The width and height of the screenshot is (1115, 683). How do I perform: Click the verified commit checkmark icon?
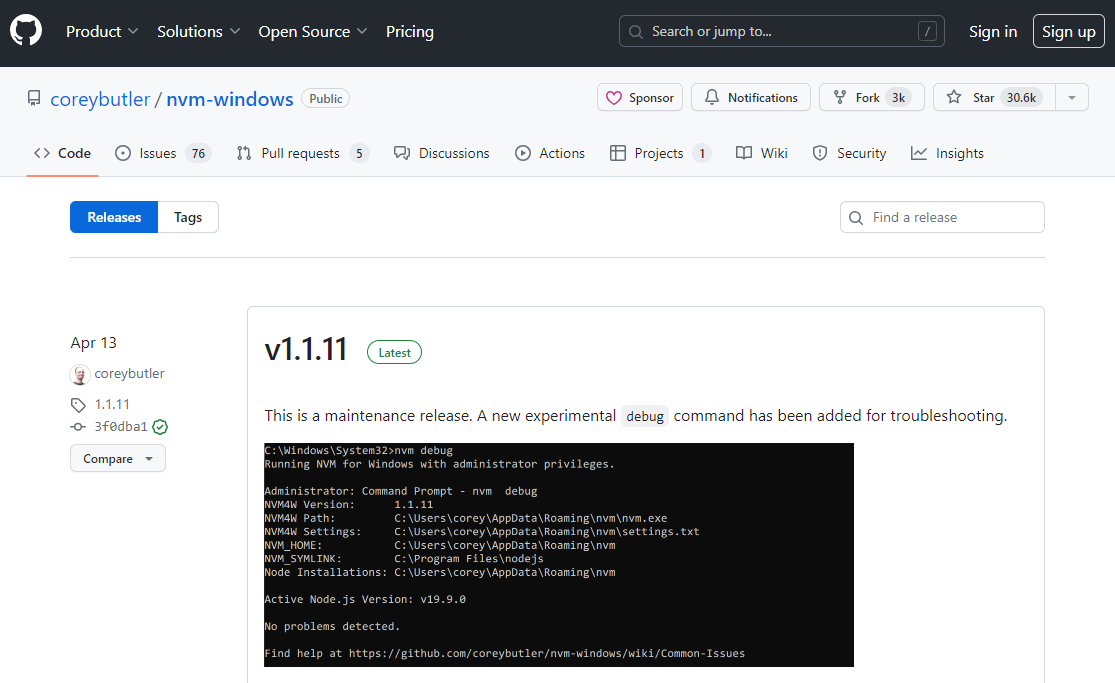tap(161, 427)
